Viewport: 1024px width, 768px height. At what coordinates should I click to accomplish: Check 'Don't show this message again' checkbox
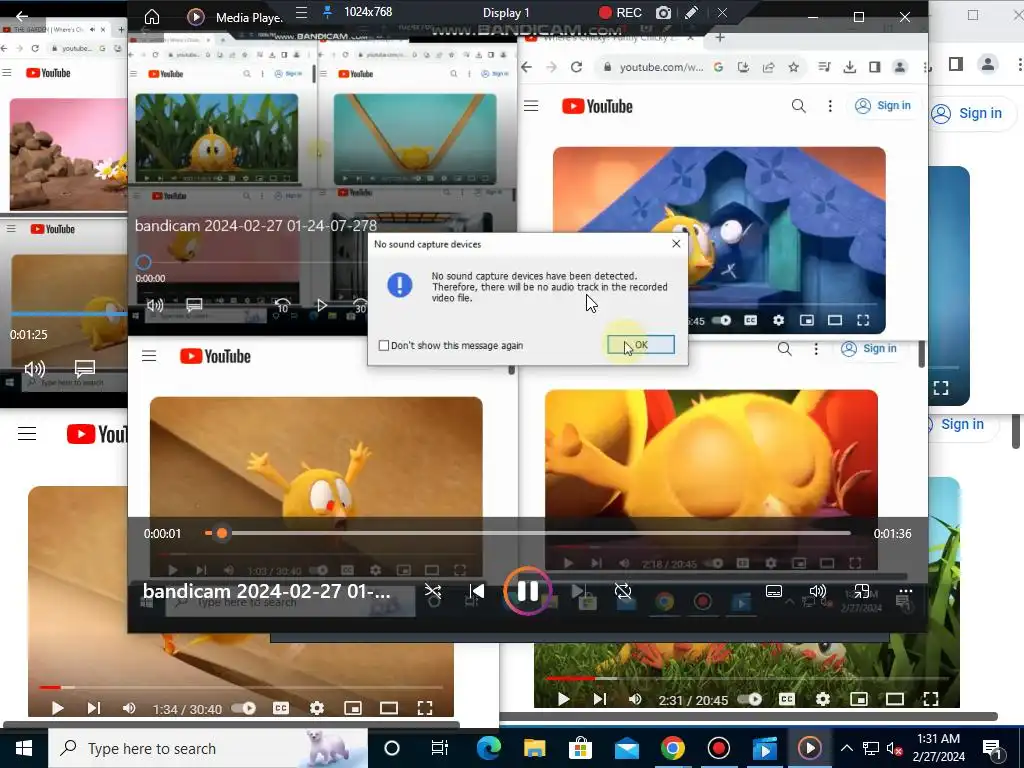coord(384,345)
